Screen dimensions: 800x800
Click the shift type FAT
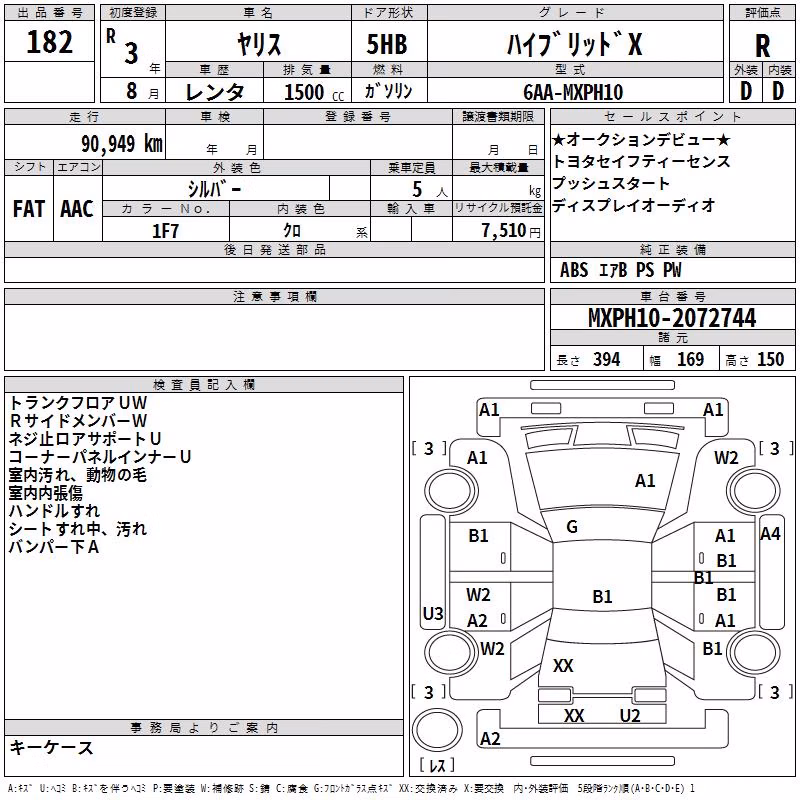29,209
